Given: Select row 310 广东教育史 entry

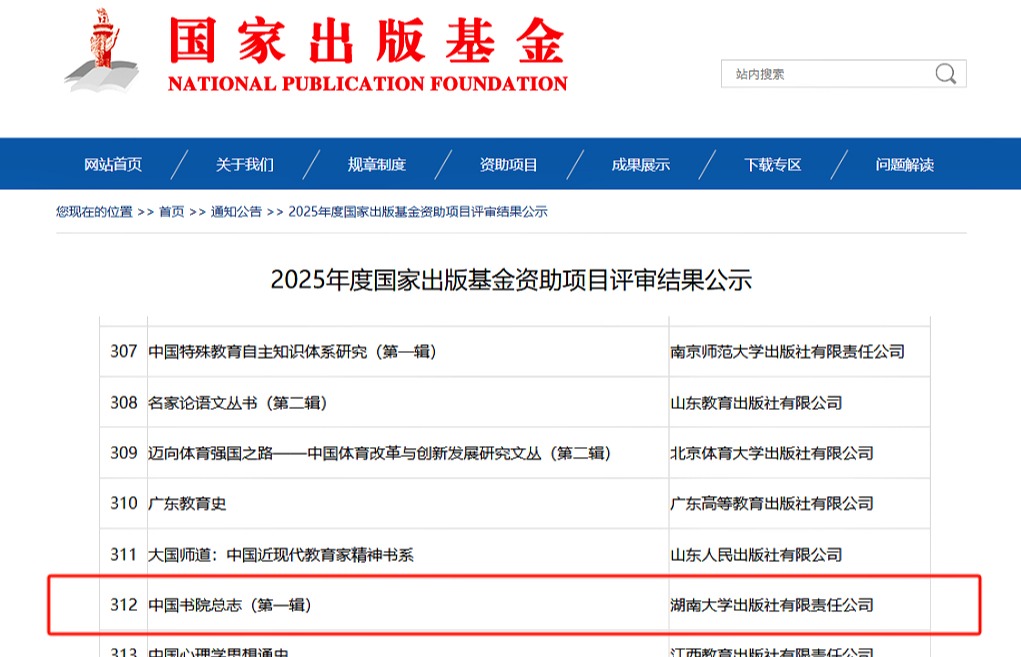Looking at the screenshot, I should [x=187, y=503].
